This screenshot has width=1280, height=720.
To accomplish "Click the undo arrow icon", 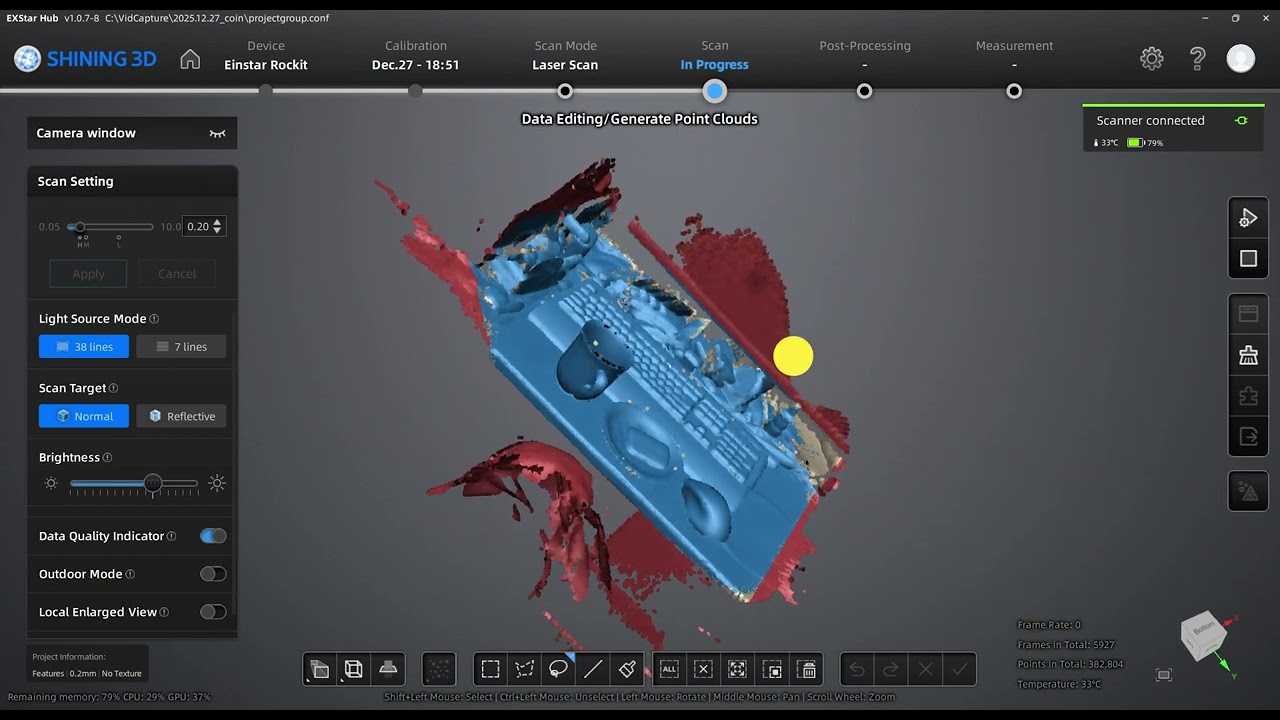I will coord(857,669).
